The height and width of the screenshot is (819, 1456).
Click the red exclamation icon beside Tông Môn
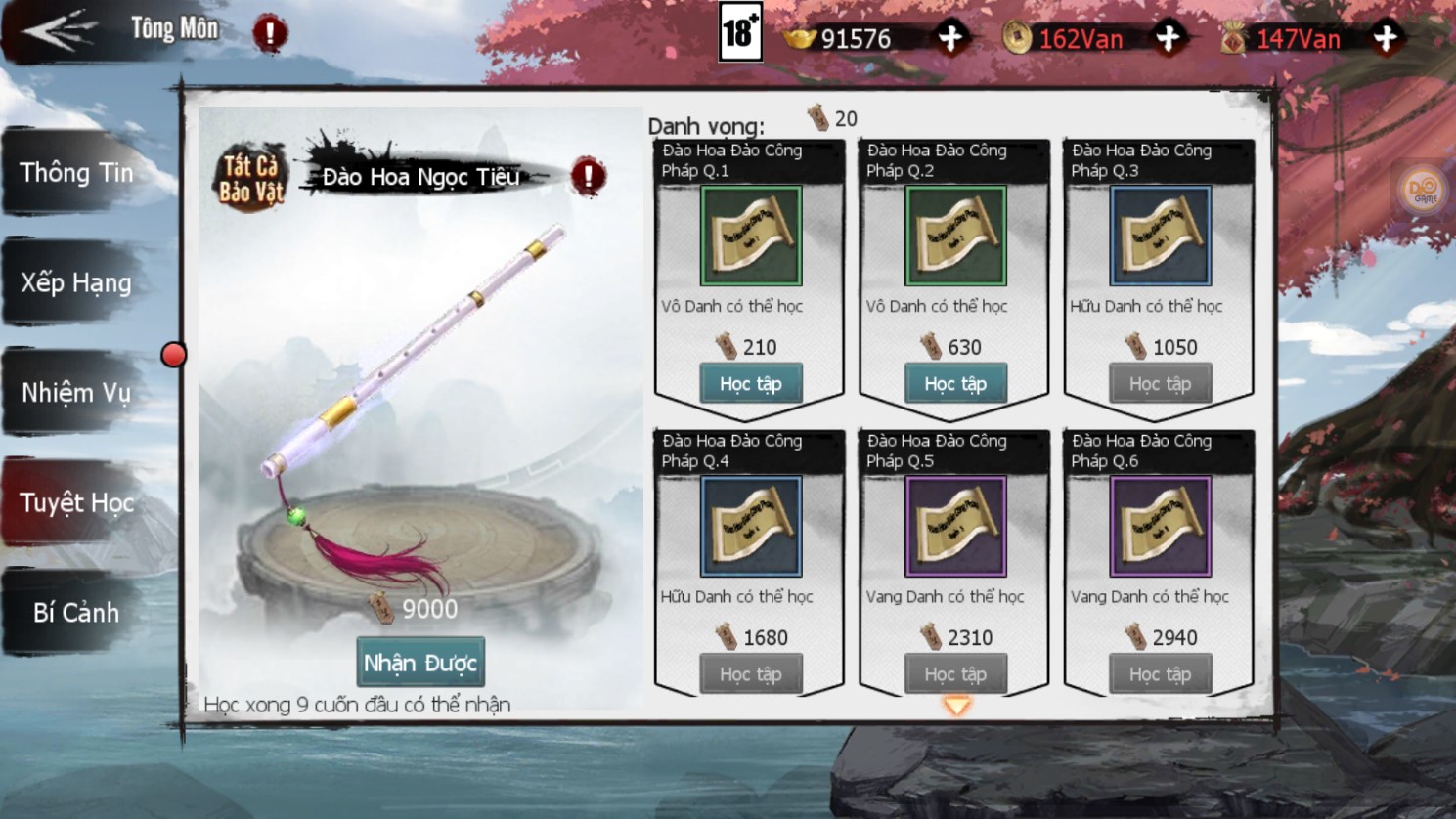[x=270, y=33]
